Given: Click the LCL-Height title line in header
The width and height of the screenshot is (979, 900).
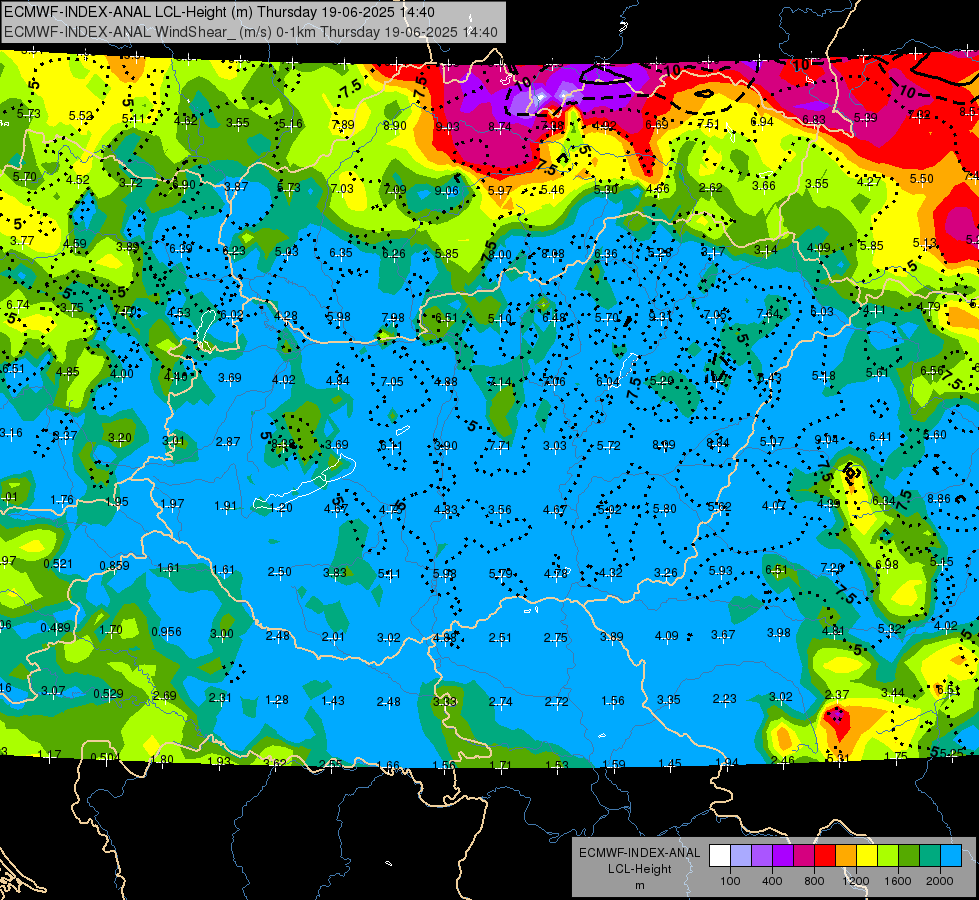Looking at the screenshot, I should (x=219, y=12).
